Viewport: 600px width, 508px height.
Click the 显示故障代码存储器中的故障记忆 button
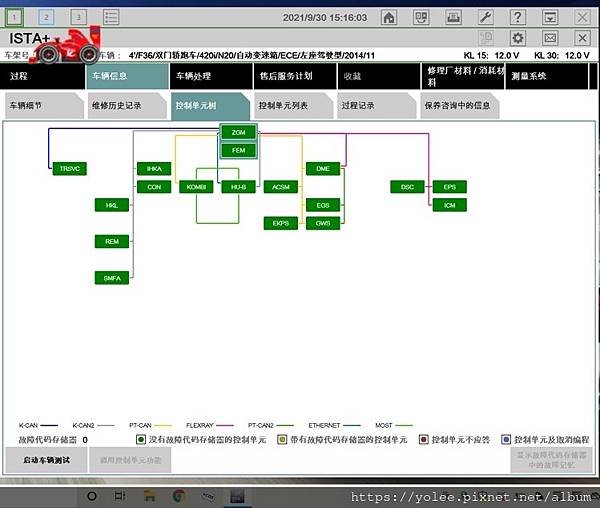(551, 460)
